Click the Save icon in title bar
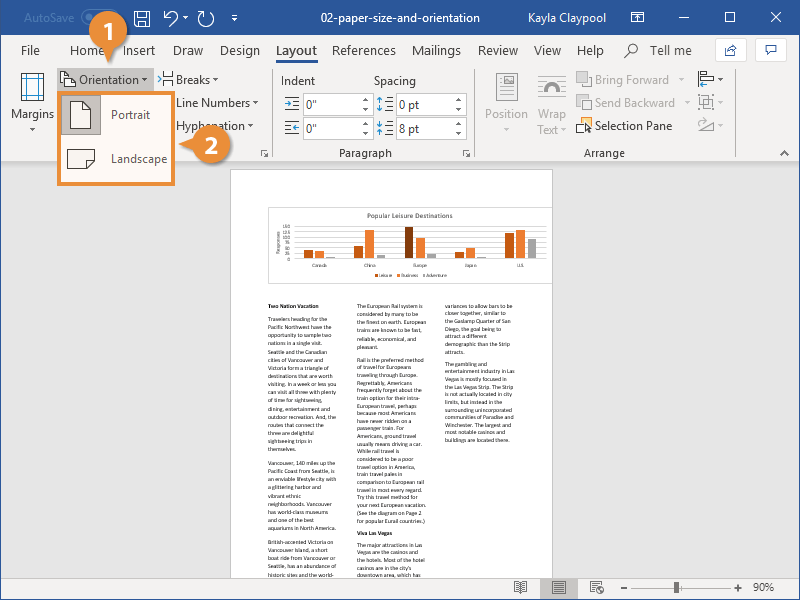 [x=141, y=18]
